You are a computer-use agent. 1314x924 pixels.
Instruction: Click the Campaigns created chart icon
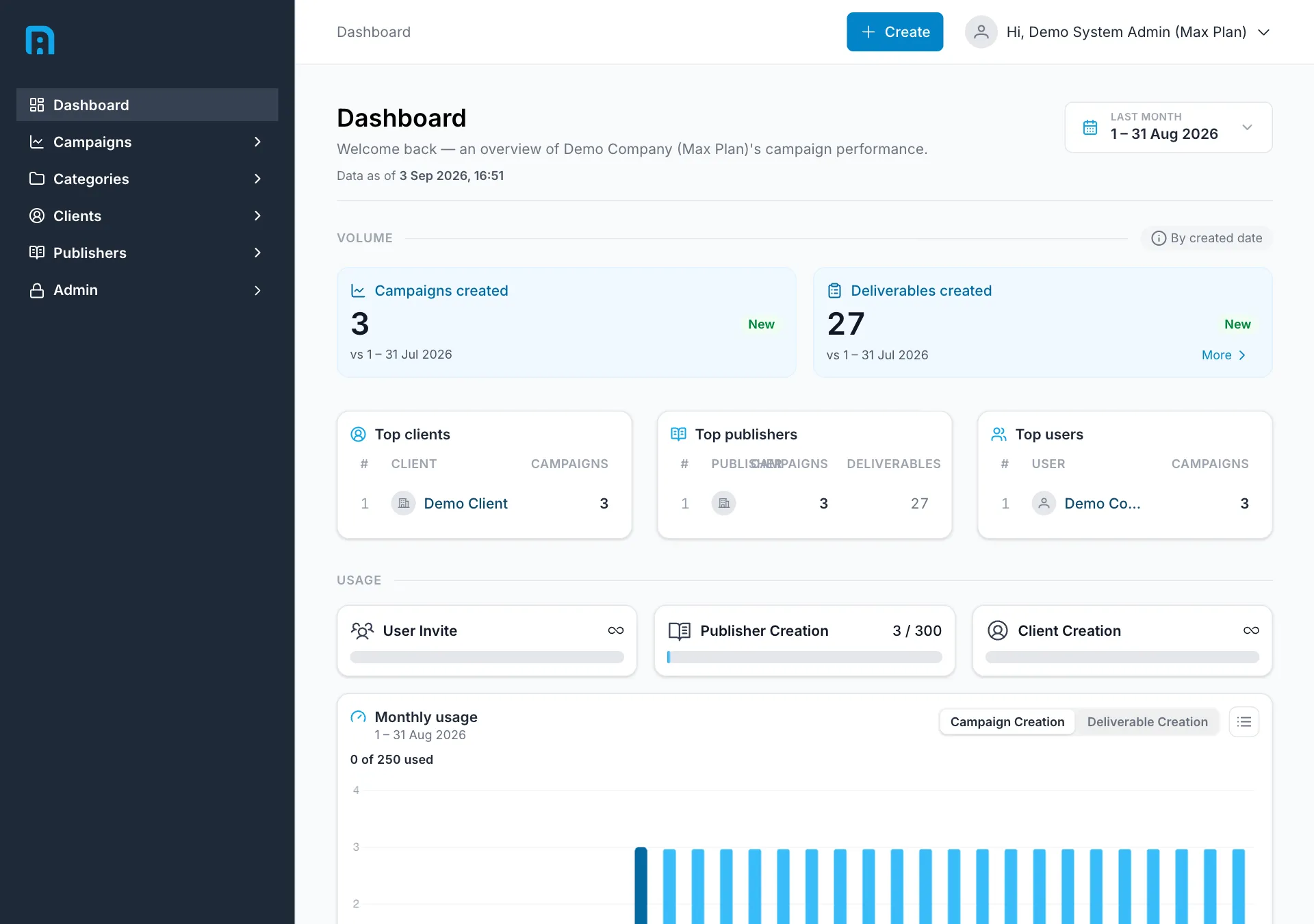pyautogui.click(x=358, y=291)
